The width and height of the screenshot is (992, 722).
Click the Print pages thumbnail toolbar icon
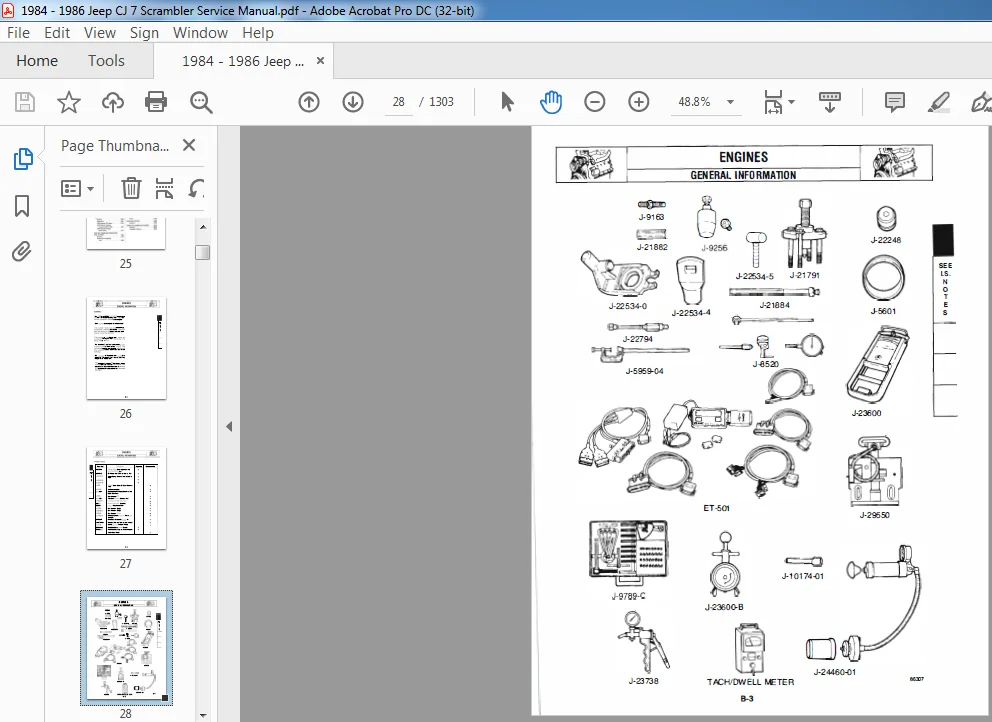coord(164,188)
